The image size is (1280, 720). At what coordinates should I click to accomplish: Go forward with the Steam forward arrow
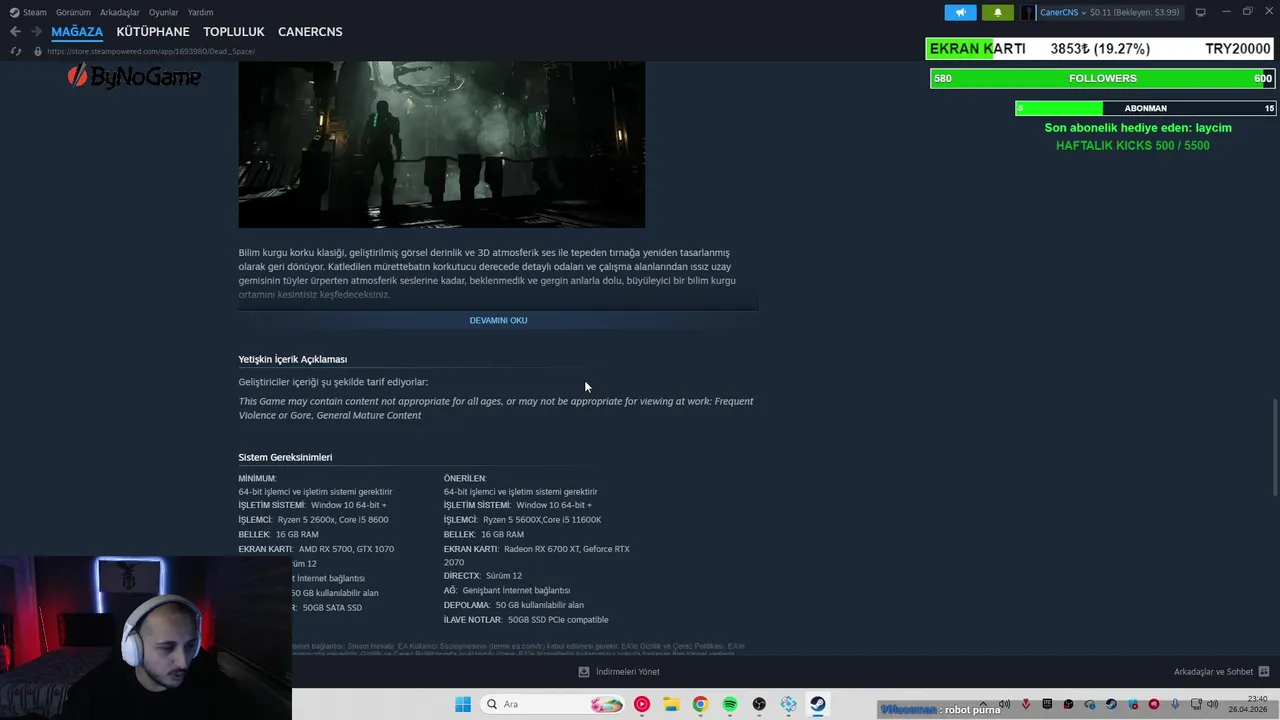[36, 31]
